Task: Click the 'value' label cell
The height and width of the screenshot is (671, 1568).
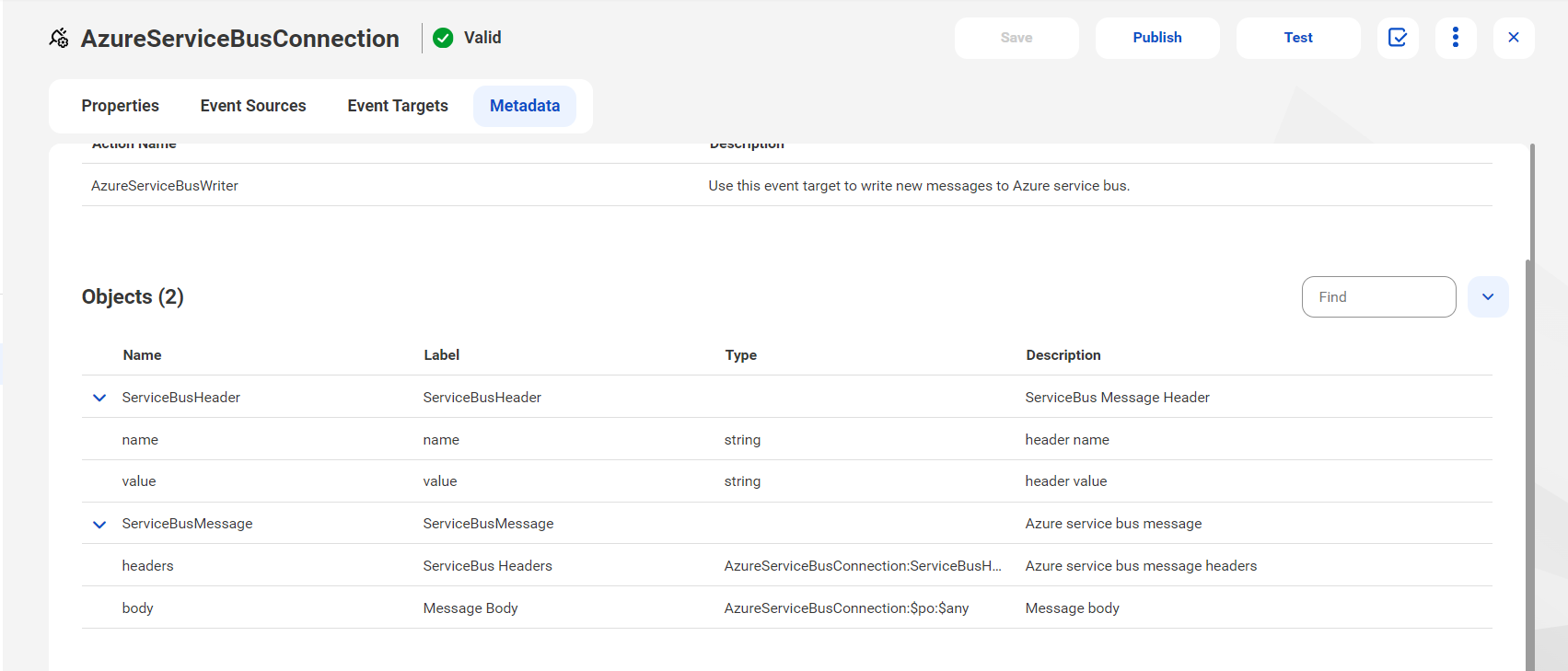Action: tap(440, 481)
